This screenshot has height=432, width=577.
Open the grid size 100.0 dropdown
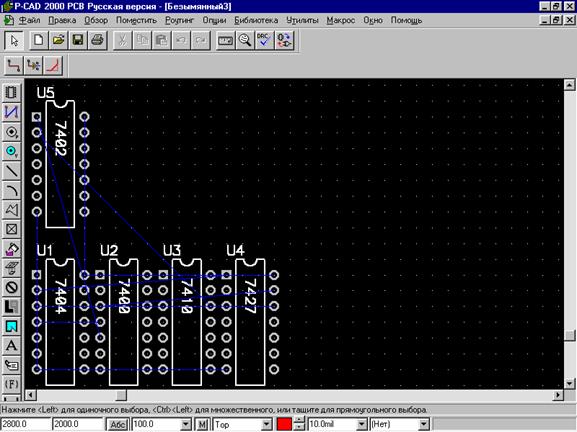[186, 424]
